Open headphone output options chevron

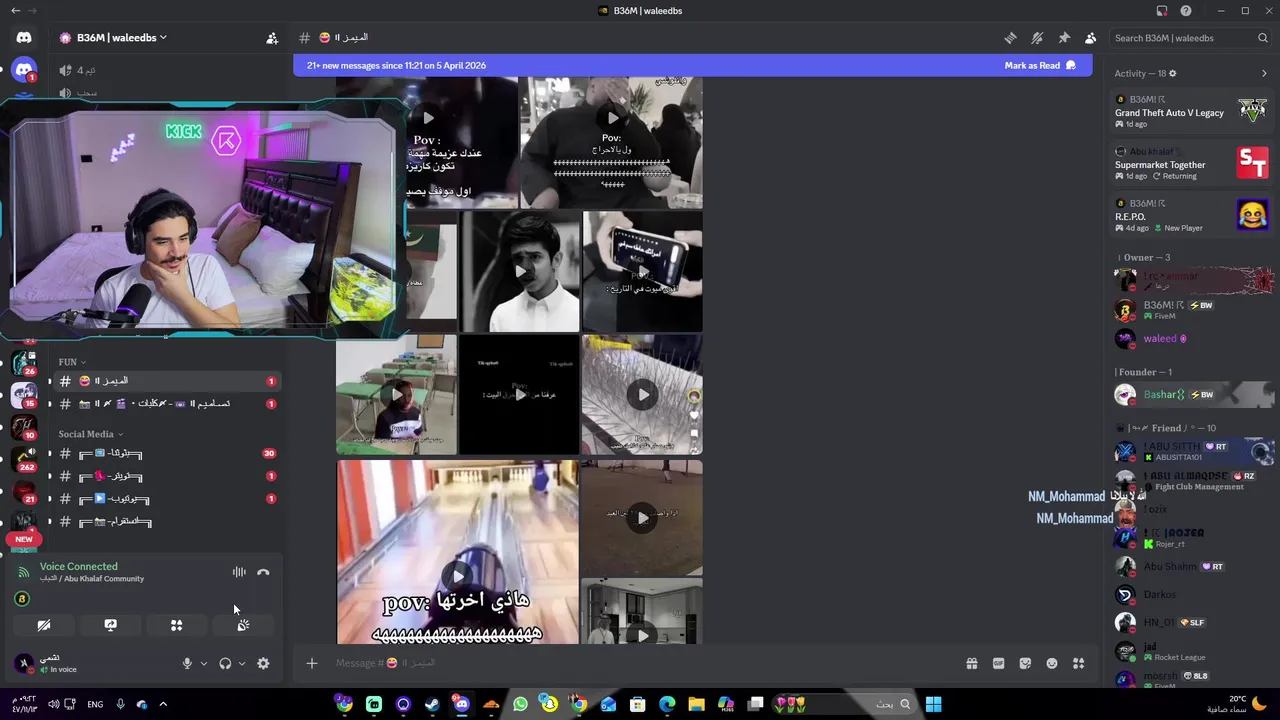click(242, 663)
